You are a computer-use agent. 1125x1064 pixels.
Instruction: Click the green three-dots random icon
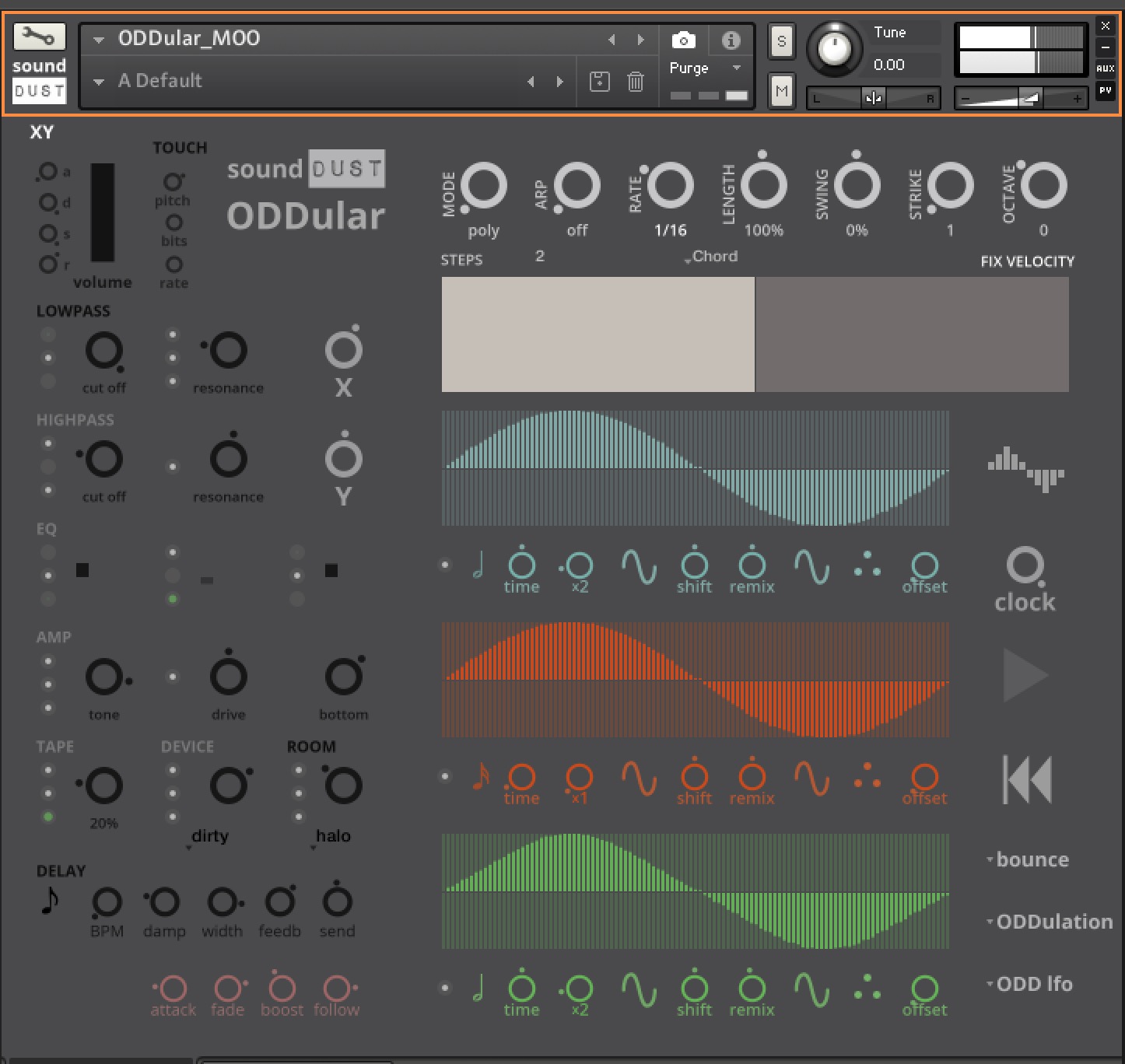coord(867,988)
